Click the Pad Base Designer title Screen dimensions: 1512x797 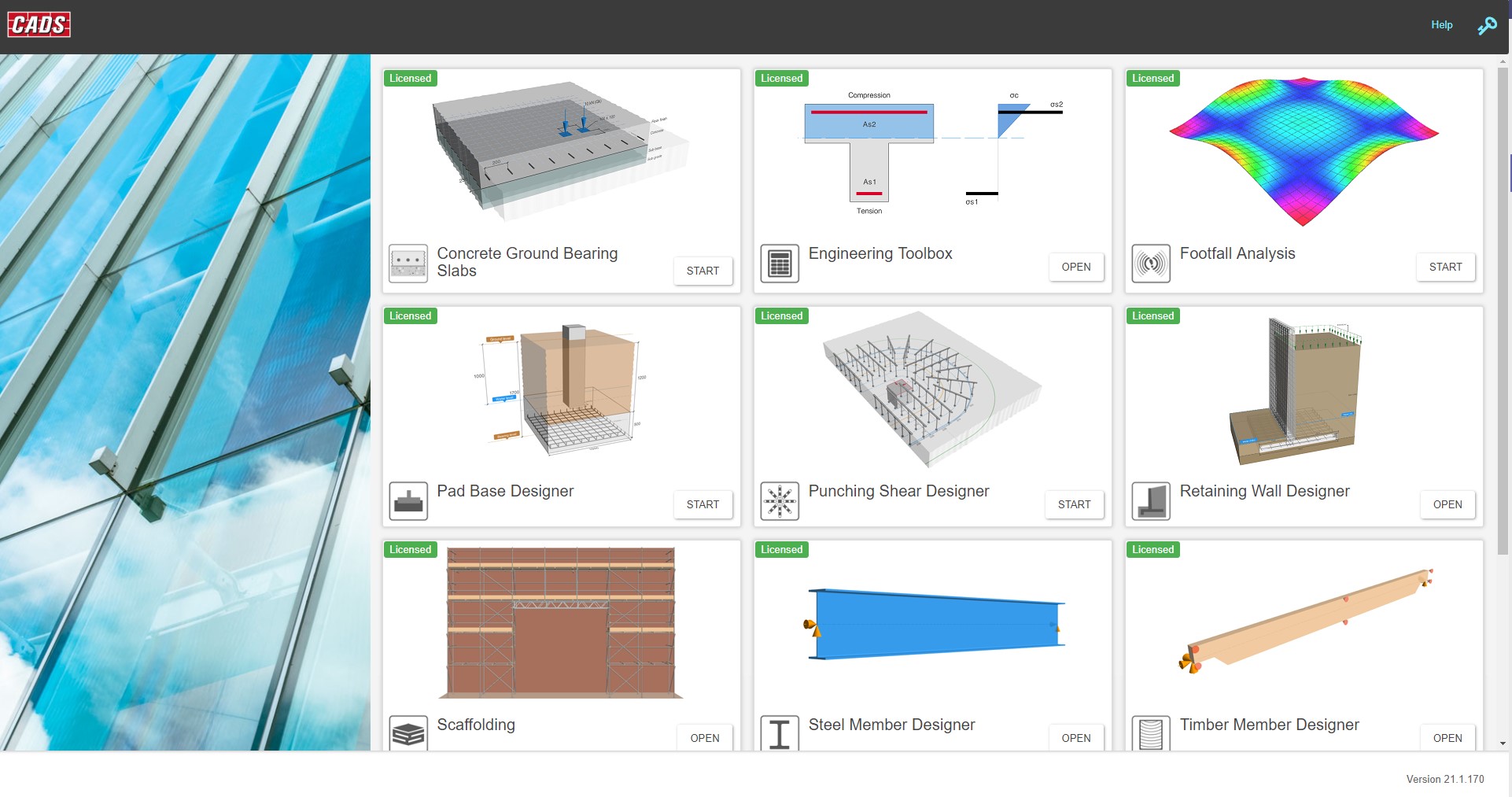505,491
